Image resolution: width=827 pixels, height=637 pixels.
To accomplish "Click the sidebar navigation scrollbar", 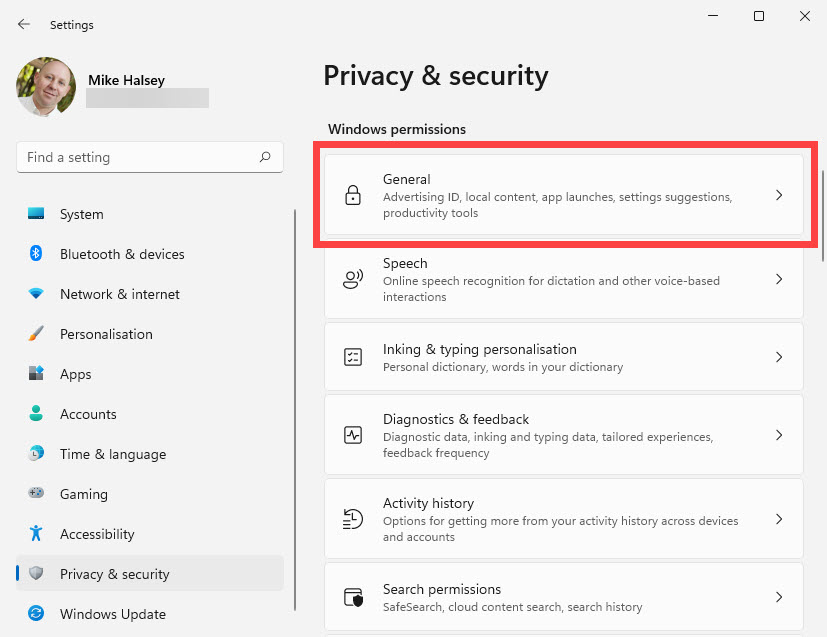I will (295, 410).
